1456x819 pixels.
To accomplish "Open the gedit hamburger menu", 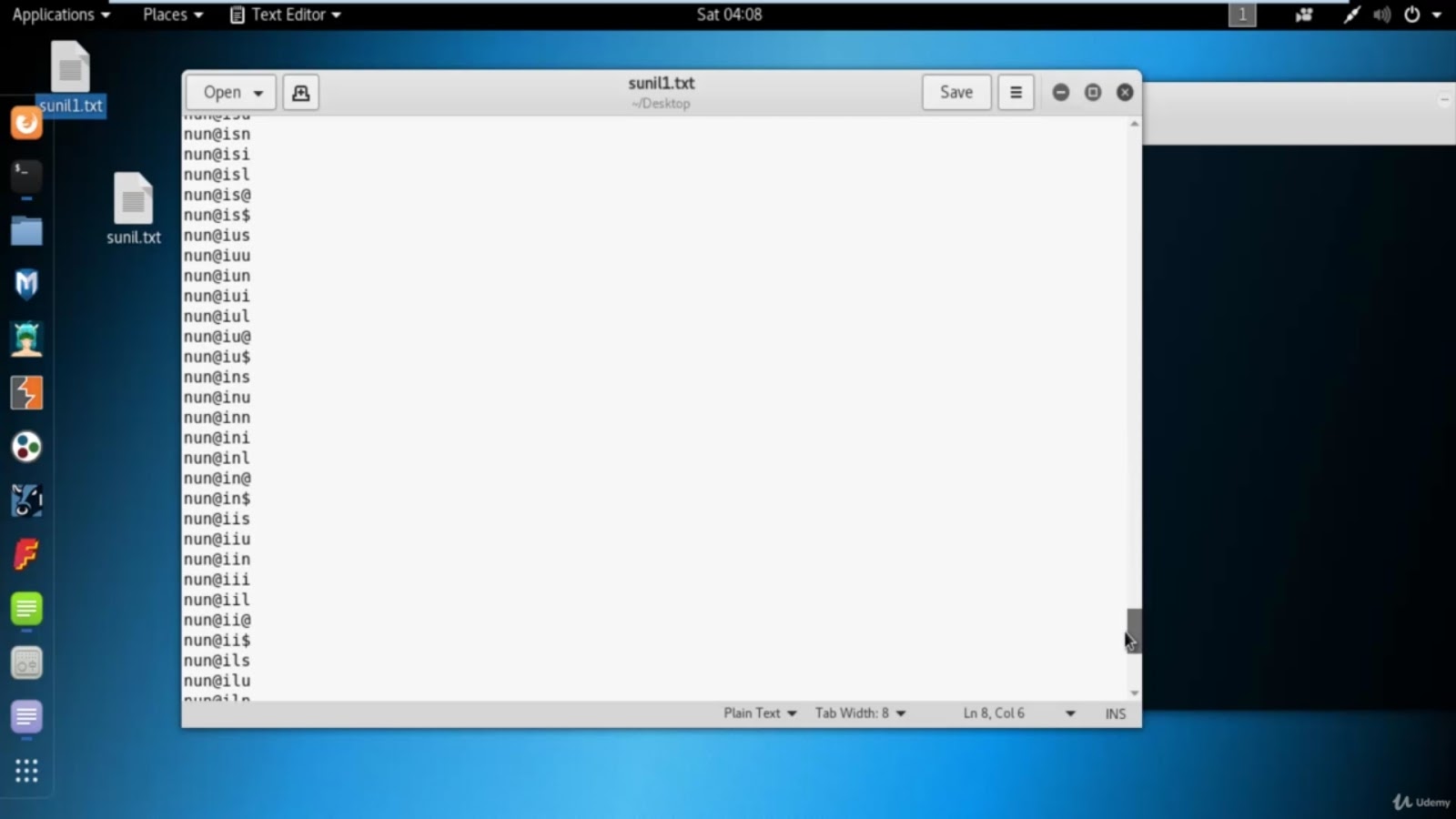I will (1016, 92).
